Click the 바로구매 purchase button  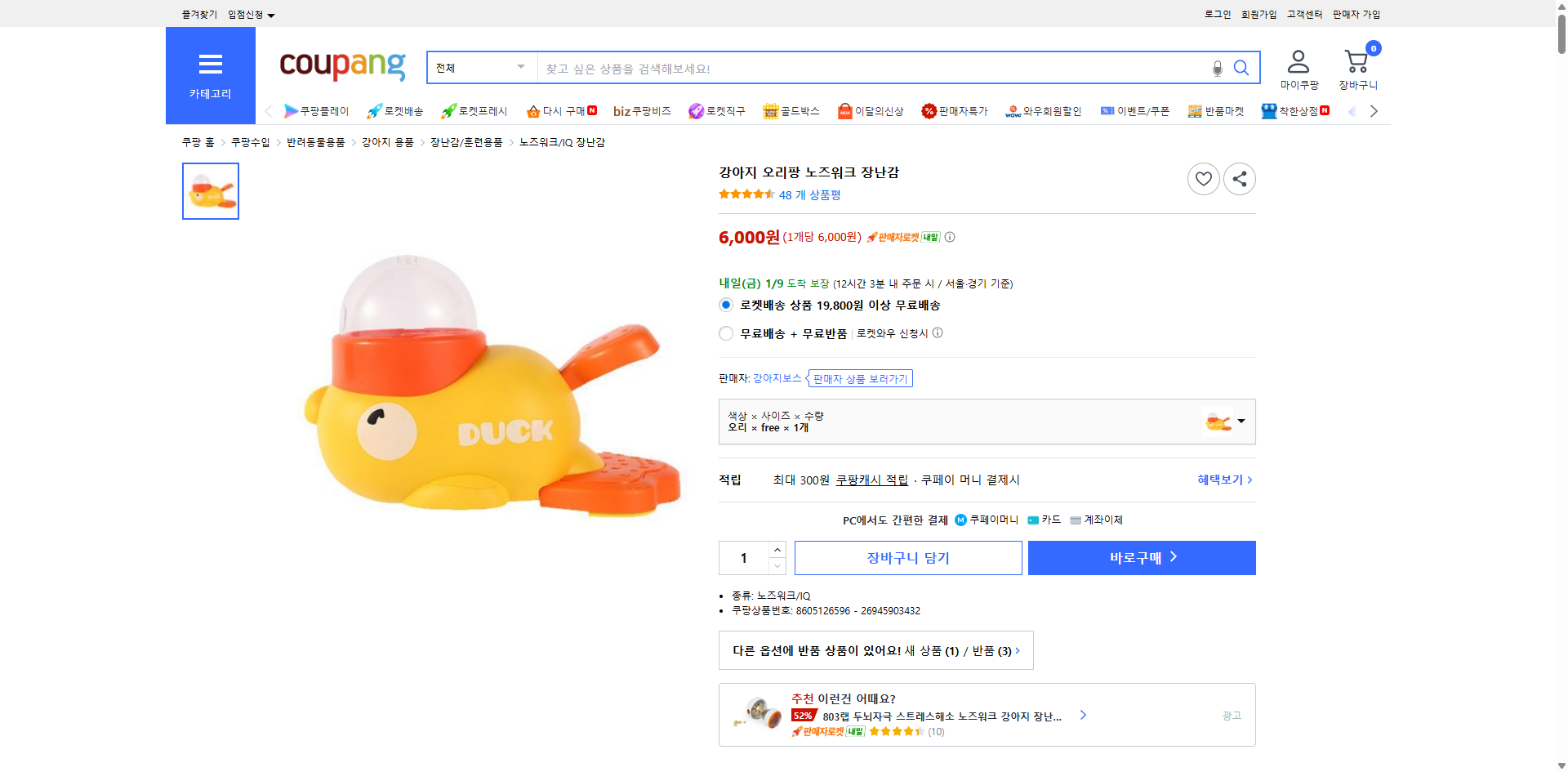[1141, 557]
